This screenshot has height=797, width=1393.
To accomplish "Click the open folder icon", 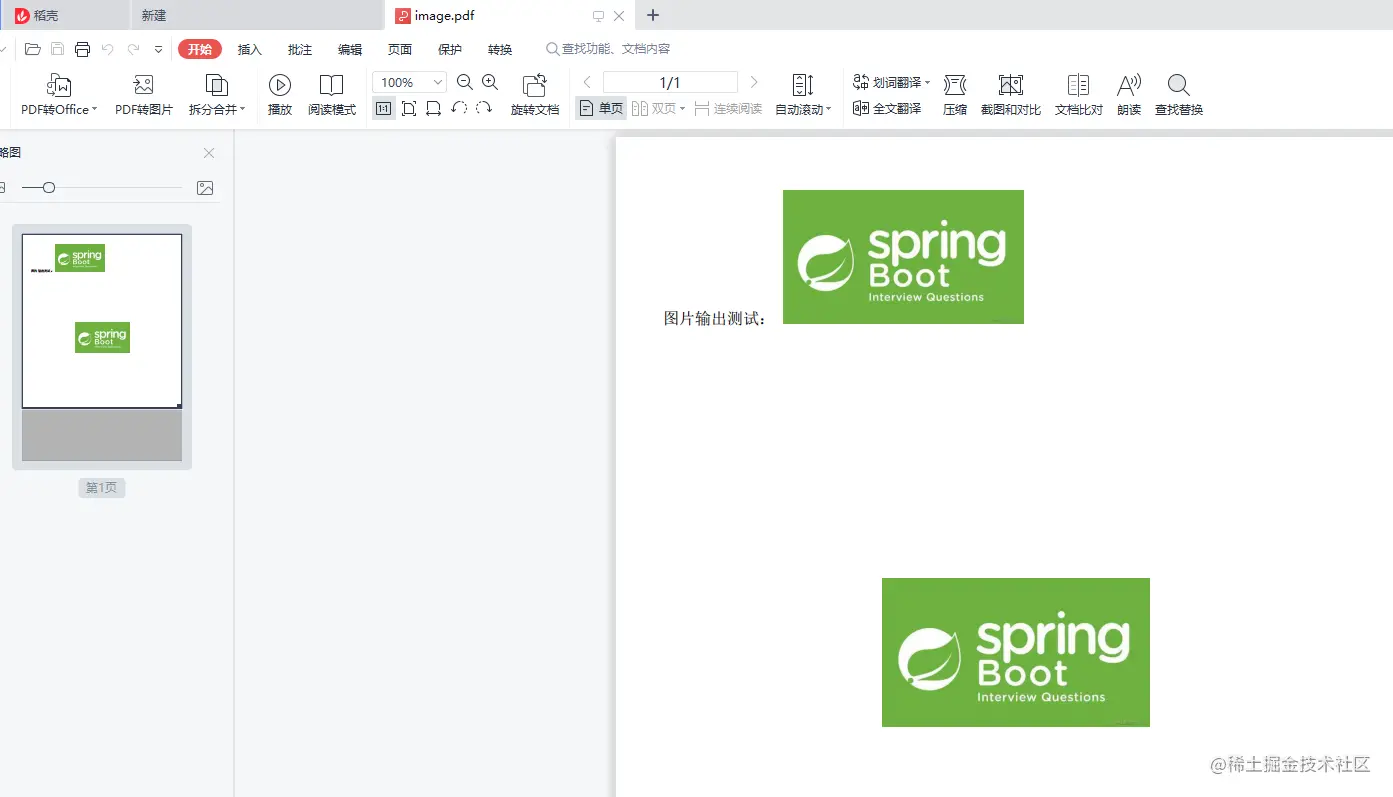I will (33, 49).
